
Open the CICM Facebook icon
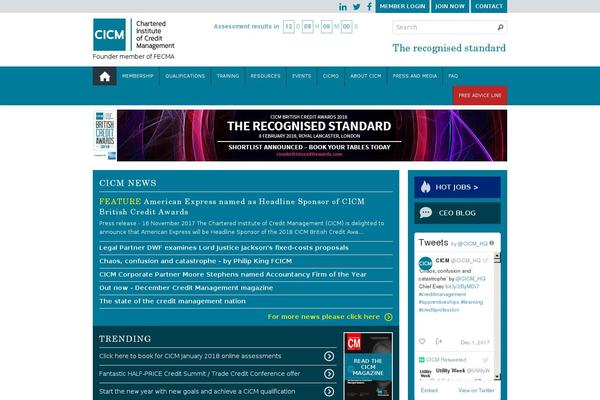pos(369,7)
